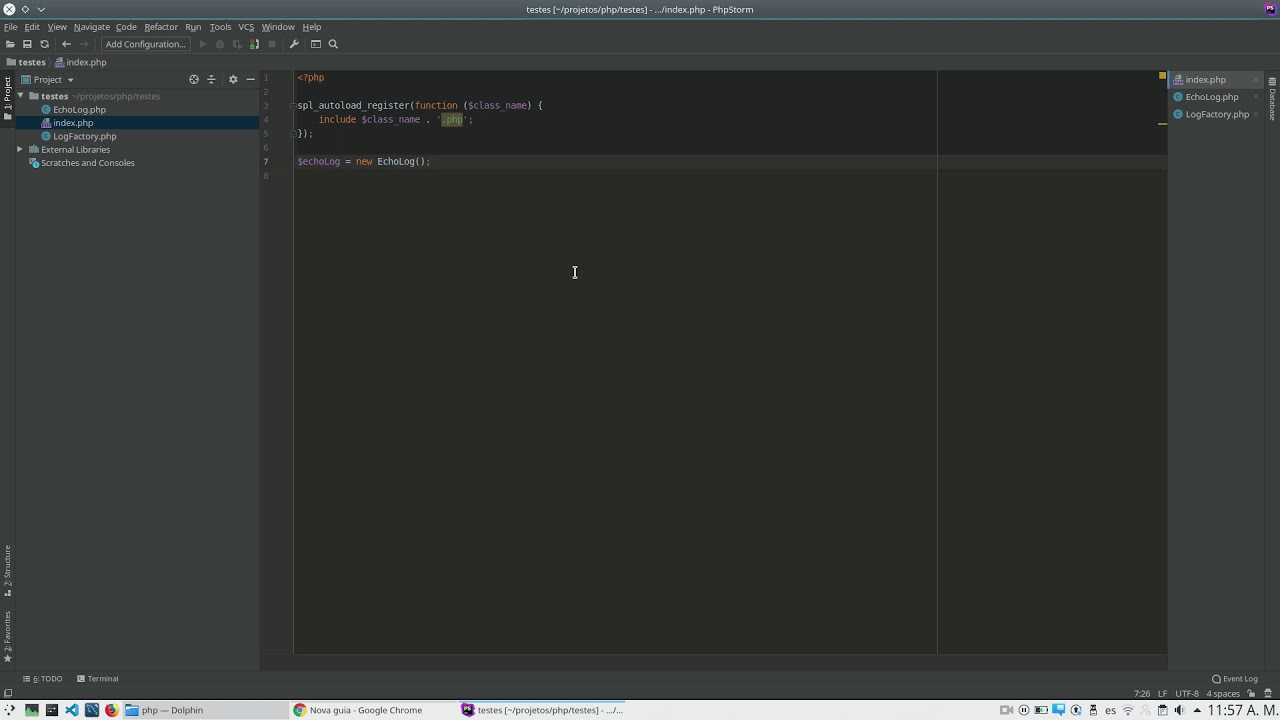Open Firefox from the taskbar
The image size is (1280, 720).
coord(111,710)
